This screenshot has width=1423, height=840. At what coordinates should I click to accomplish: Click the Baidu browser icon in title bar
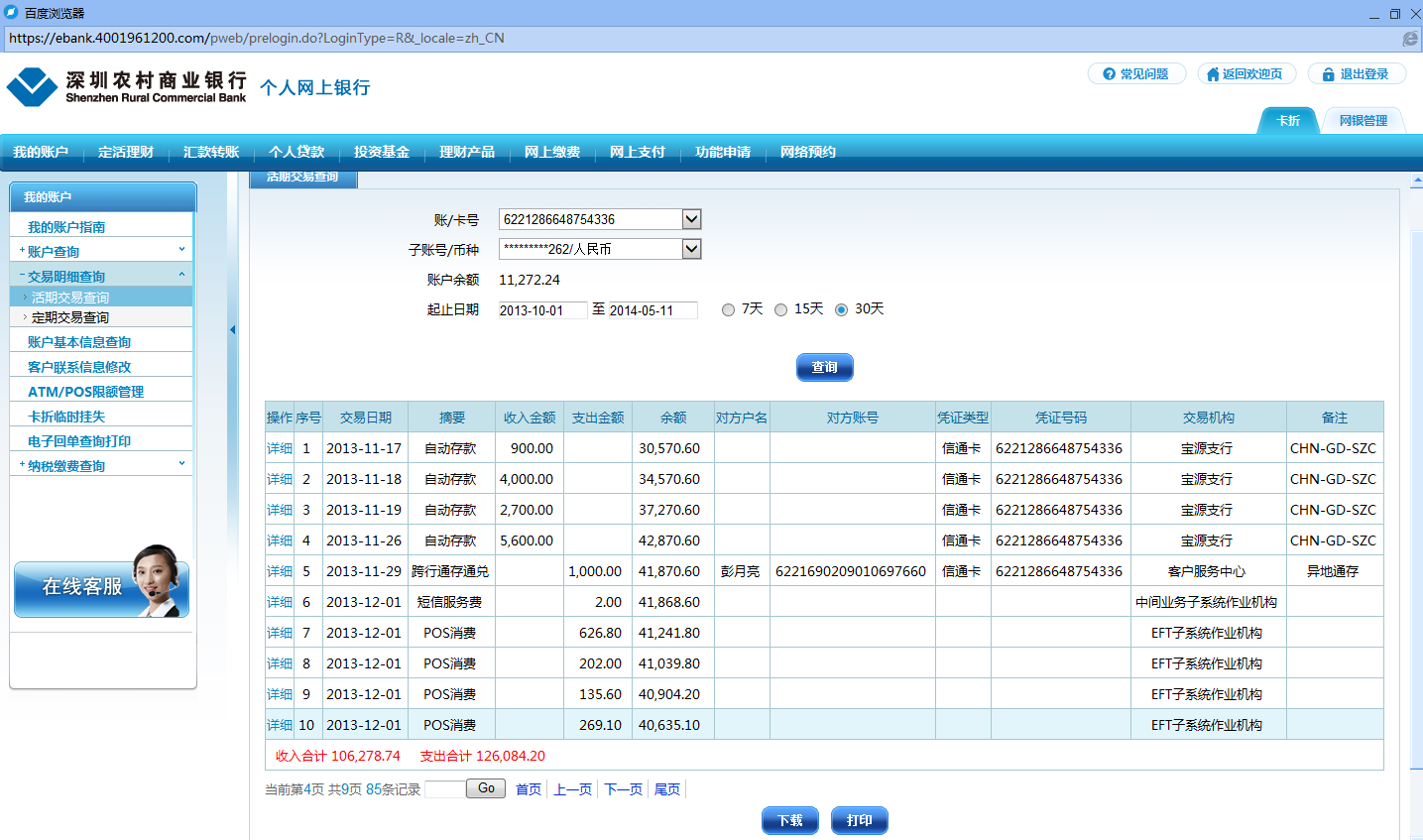click(12, 13)
